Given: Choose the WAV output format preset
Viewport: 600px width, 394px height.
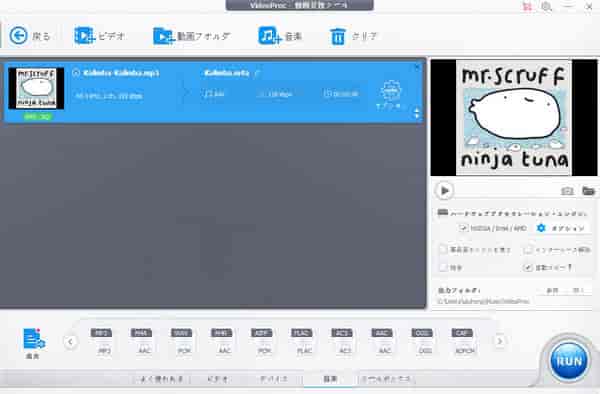Looking at the screenshot, I should [182, 342].
